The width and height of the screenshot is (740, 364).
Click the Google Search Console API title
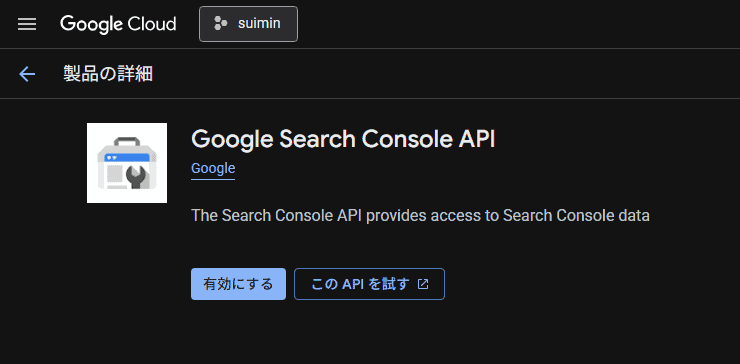point(343,139)
